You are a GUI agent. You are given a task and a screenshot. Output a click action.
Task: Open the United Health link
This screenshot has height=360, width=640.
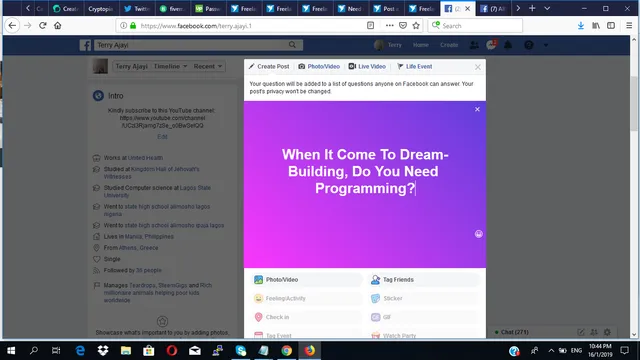[145, 158]
